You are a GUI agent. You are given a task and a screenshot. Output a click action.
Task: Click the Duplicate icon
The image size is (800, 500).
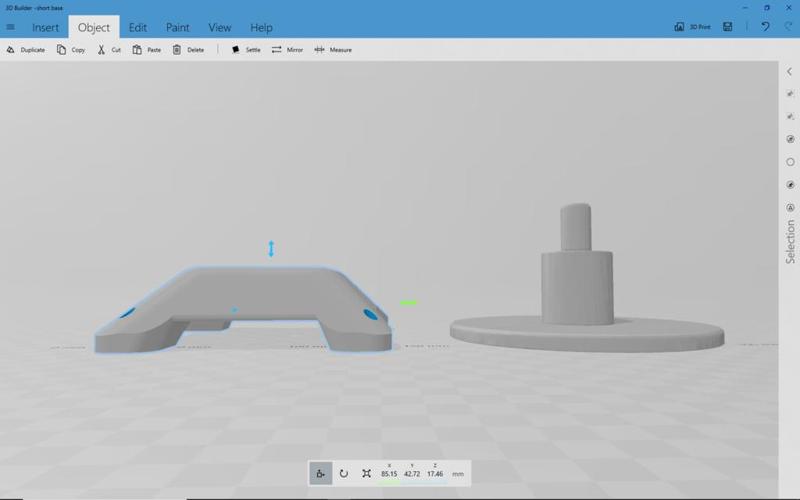click(x=10, y=49)
